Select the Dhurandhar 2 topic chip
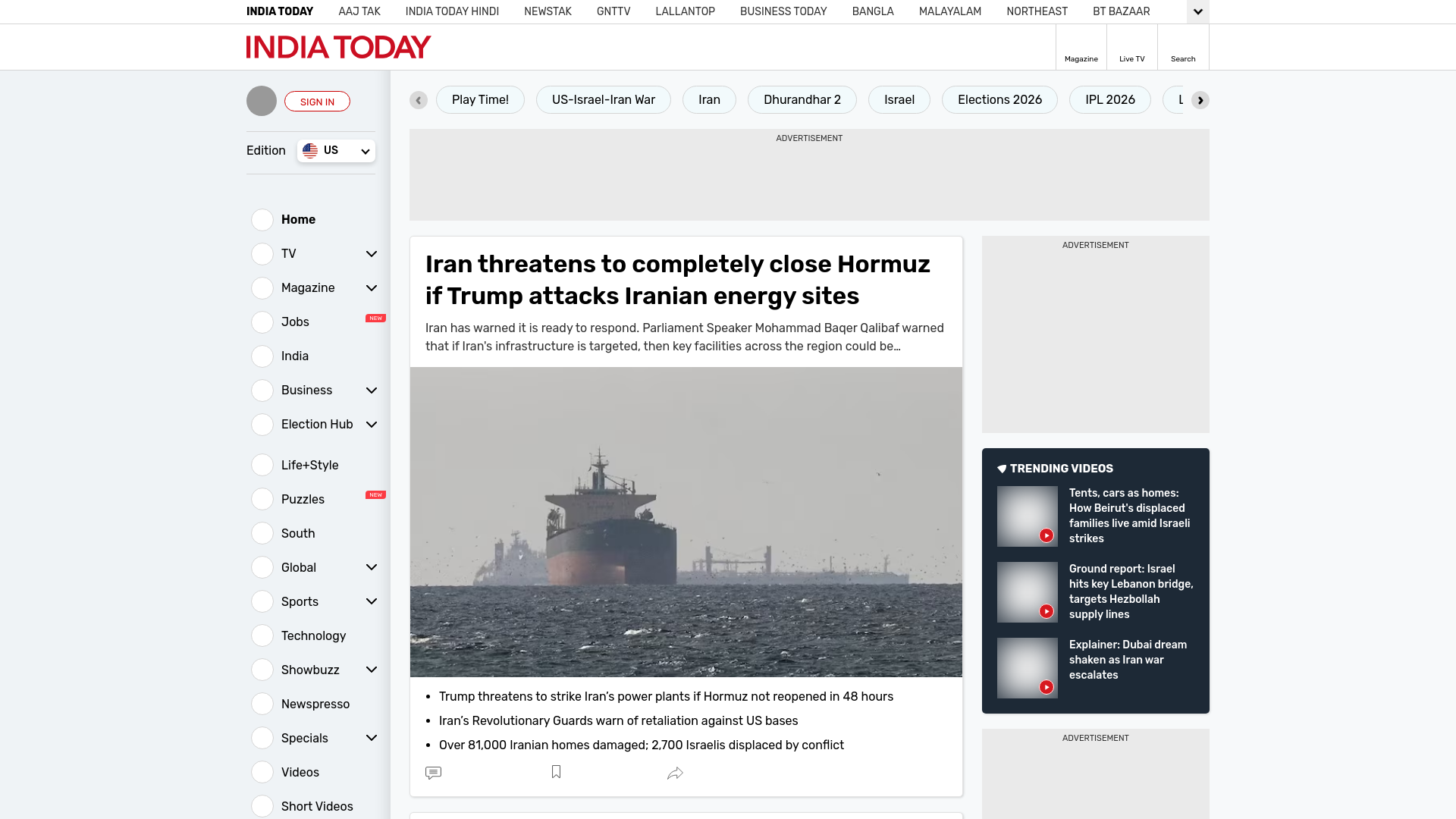The height and width of the screenshot is (819, 1456). click(x=802, y=100)
